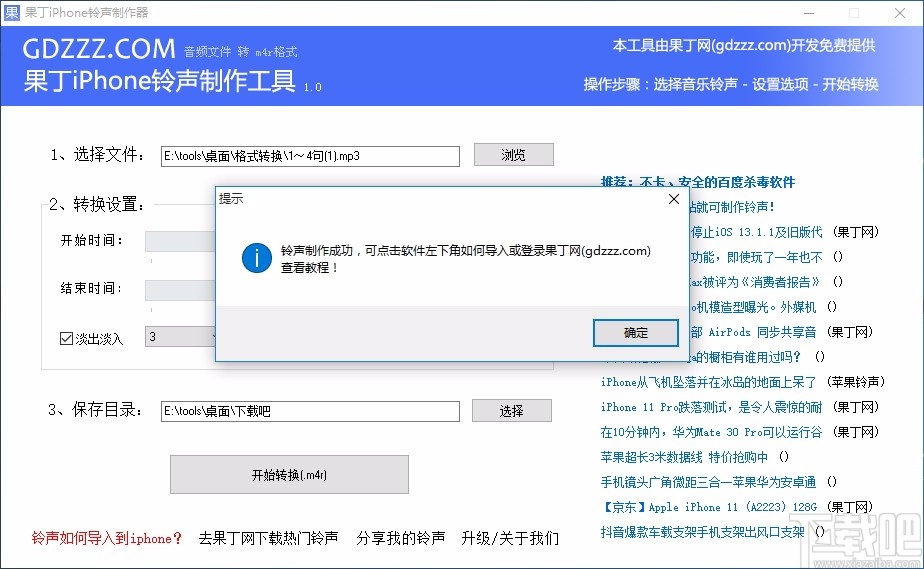Start conversion with 开始转换(.m4r) button
924x569 pixels.
pos(289,474)
